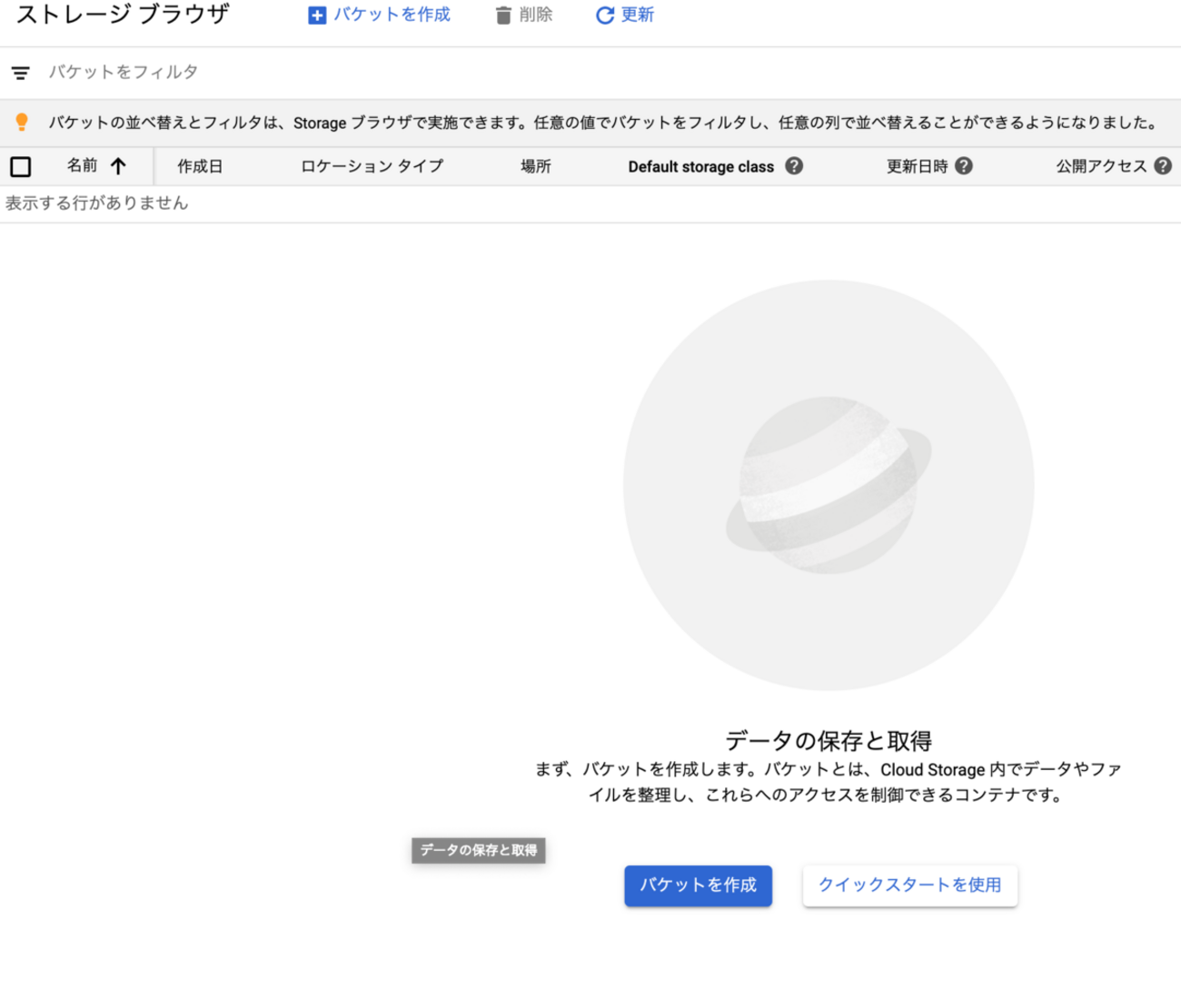Viewport: 1181px width, 1008px height.
Task: Open help icon next to 更新日時
Action: [x=964, y=166]
